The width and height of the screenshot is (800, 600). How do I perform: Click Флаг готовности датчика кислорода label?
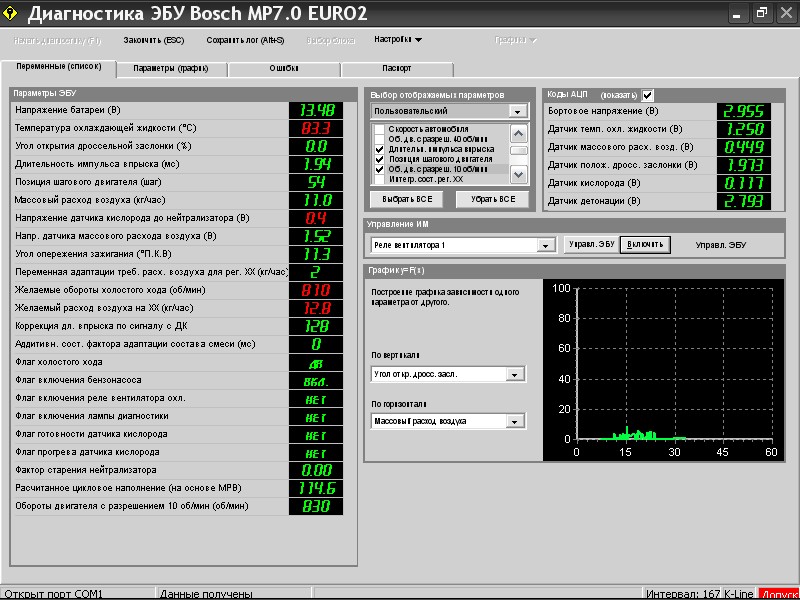(91, 434)
